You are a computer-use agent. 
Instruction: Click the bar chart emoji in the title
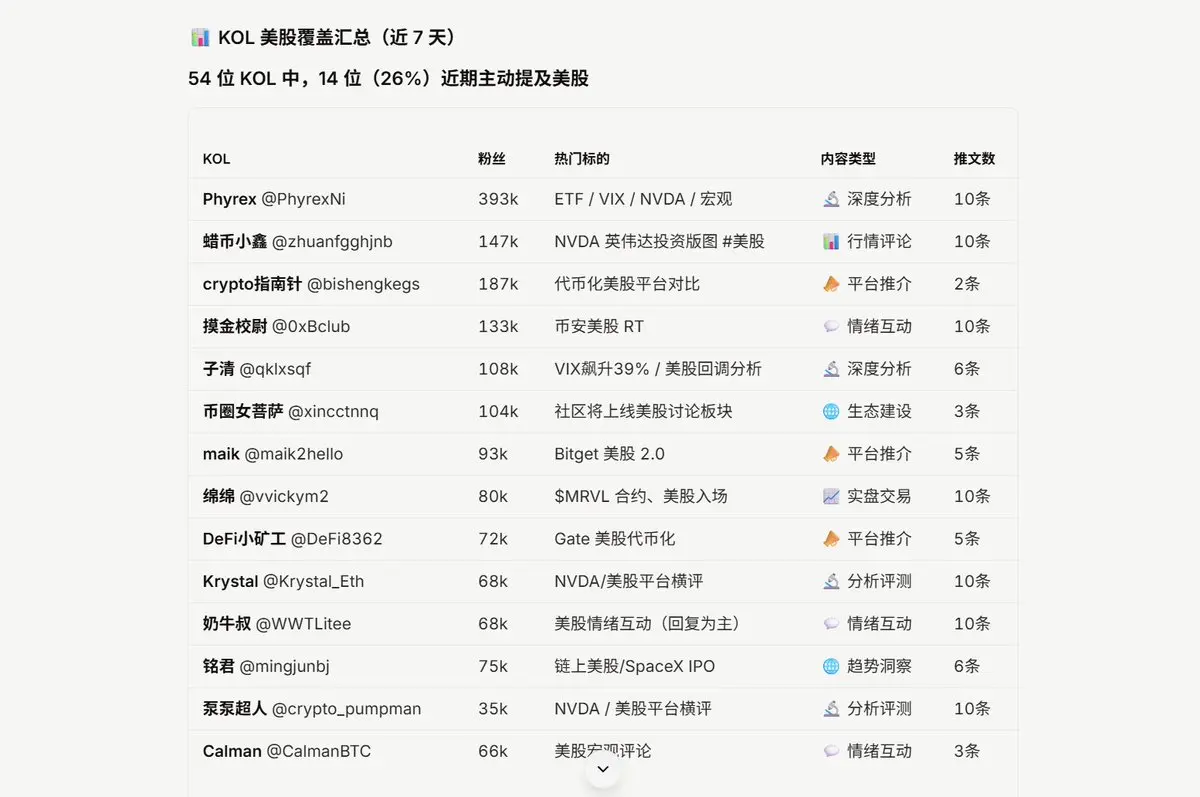[200, 38]
